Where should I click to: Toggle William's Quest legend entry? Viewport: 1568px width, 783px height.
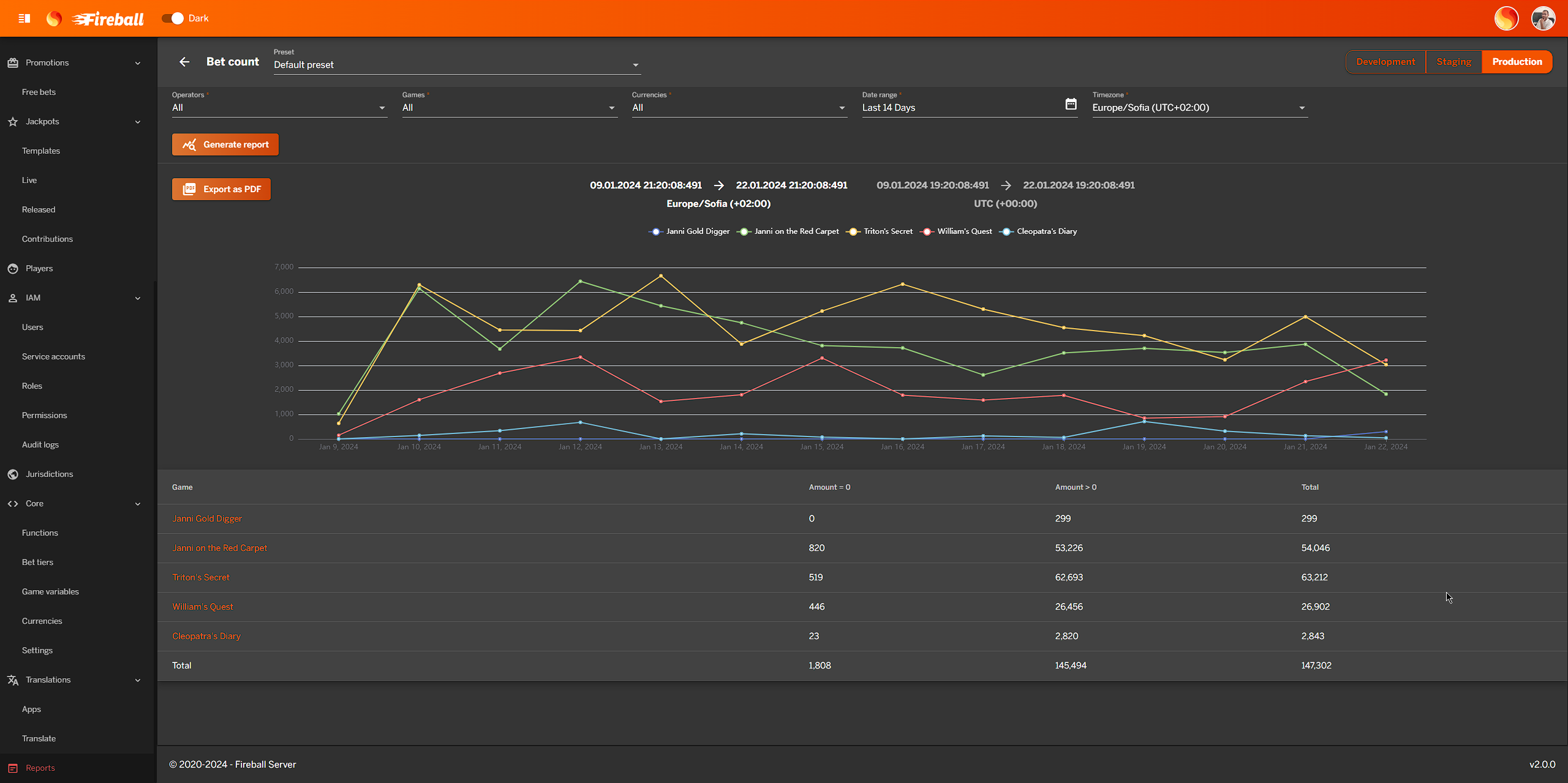point(964,231)
